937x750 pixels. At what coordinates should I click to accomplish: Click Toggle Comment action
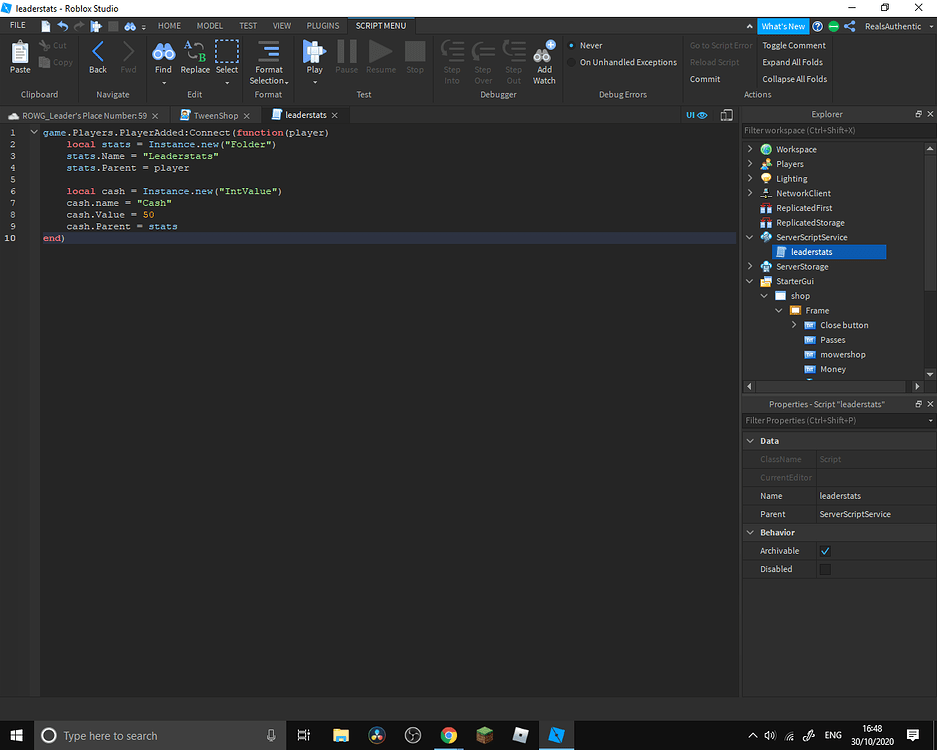[x=794, y=45]
